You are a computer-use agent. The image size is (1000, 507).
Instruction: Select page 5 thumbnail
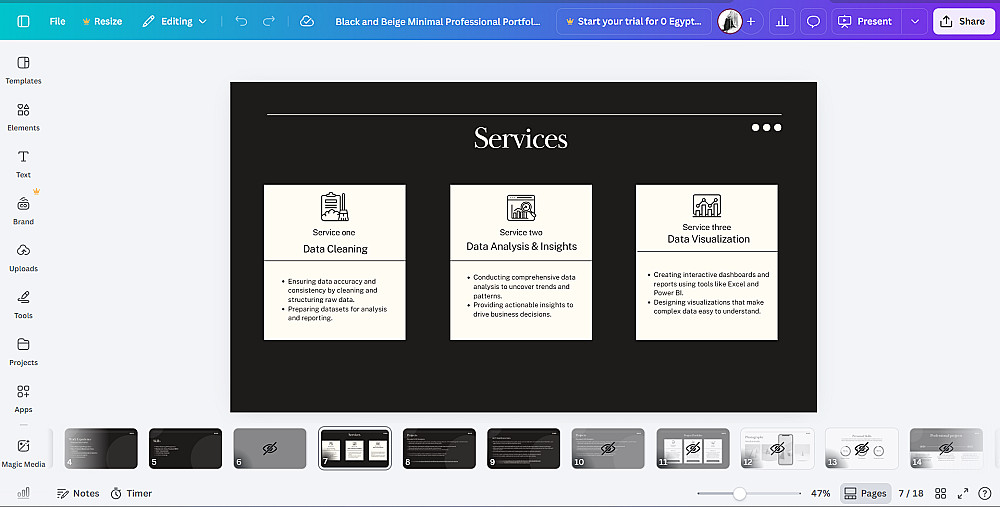point(185,448)
